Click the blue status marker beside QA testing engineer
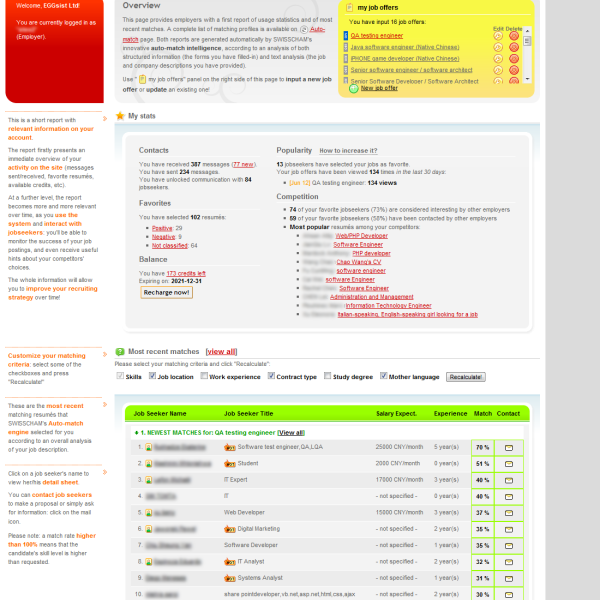This screenshot has width=600, height=600. [x=346, y=36]
